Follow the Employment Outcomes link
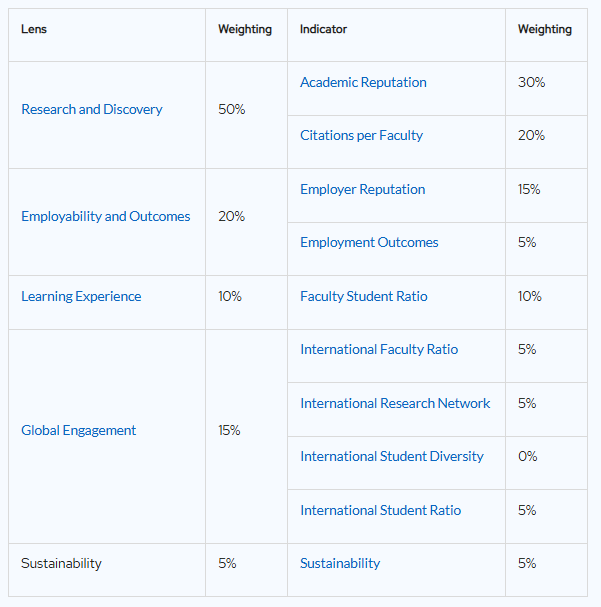Screen dimensions: 601x607 [369, 242]
